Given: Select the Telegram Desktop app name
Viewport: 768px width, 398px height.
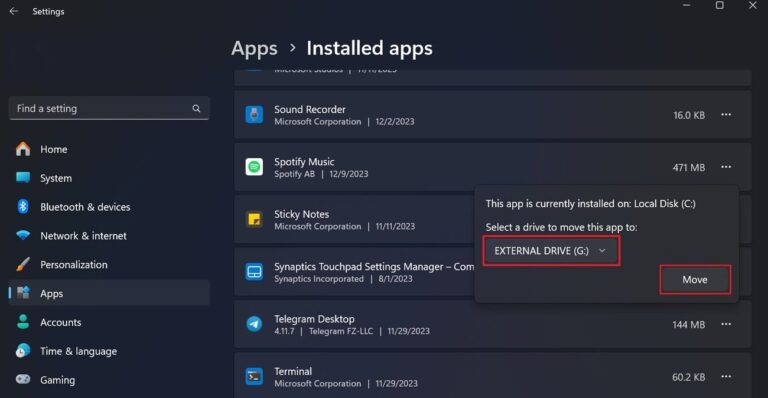Looking at the screenshot, I should point(314,319).
